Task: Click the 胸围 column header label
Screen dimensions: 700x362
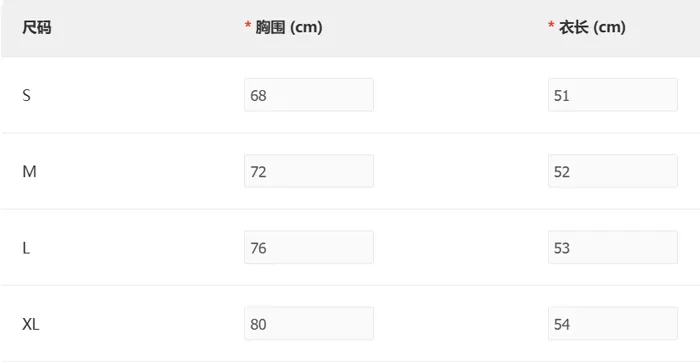Action: click(270, 27)
